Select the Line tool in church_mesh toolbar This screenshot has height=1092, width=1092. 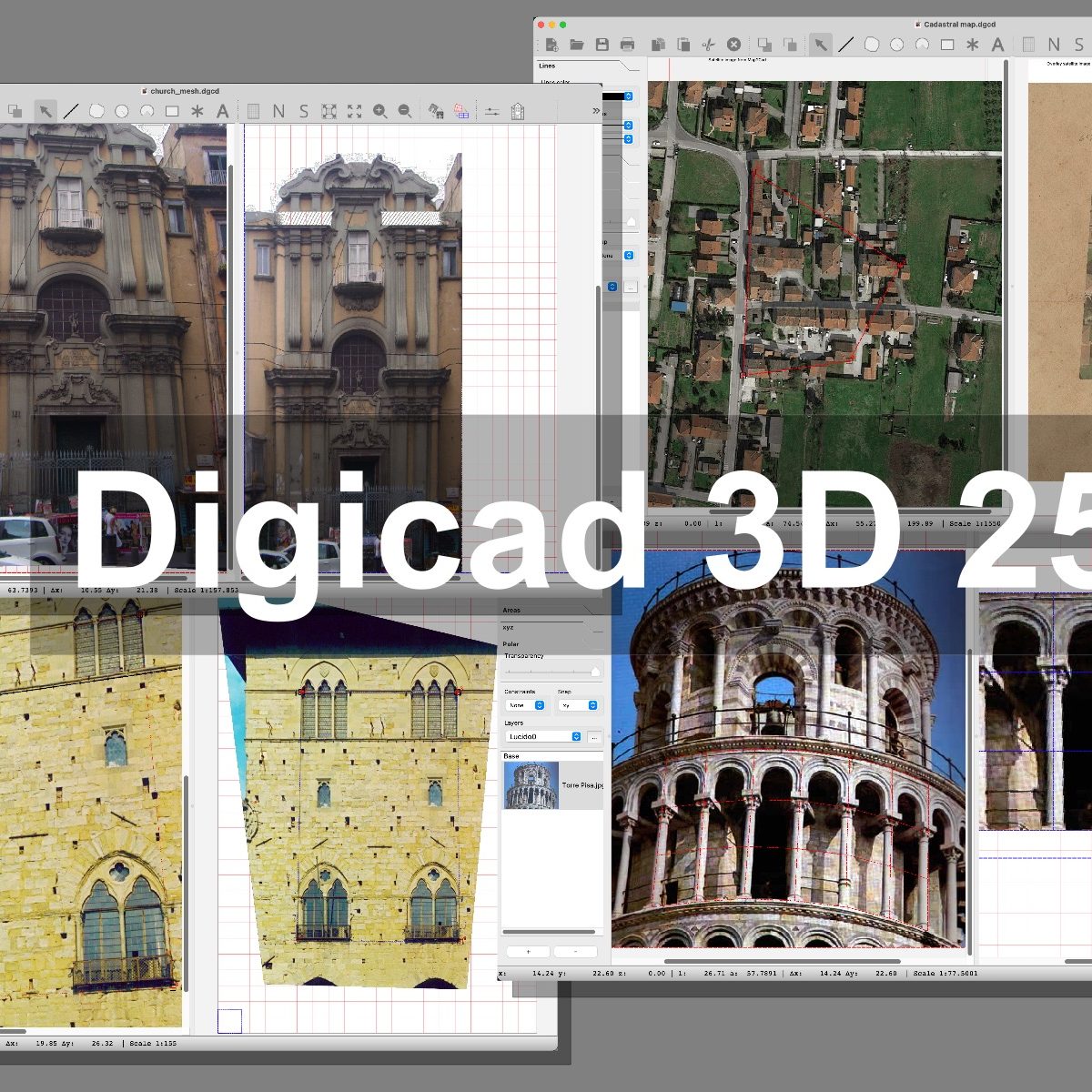(x=71, y=111)
